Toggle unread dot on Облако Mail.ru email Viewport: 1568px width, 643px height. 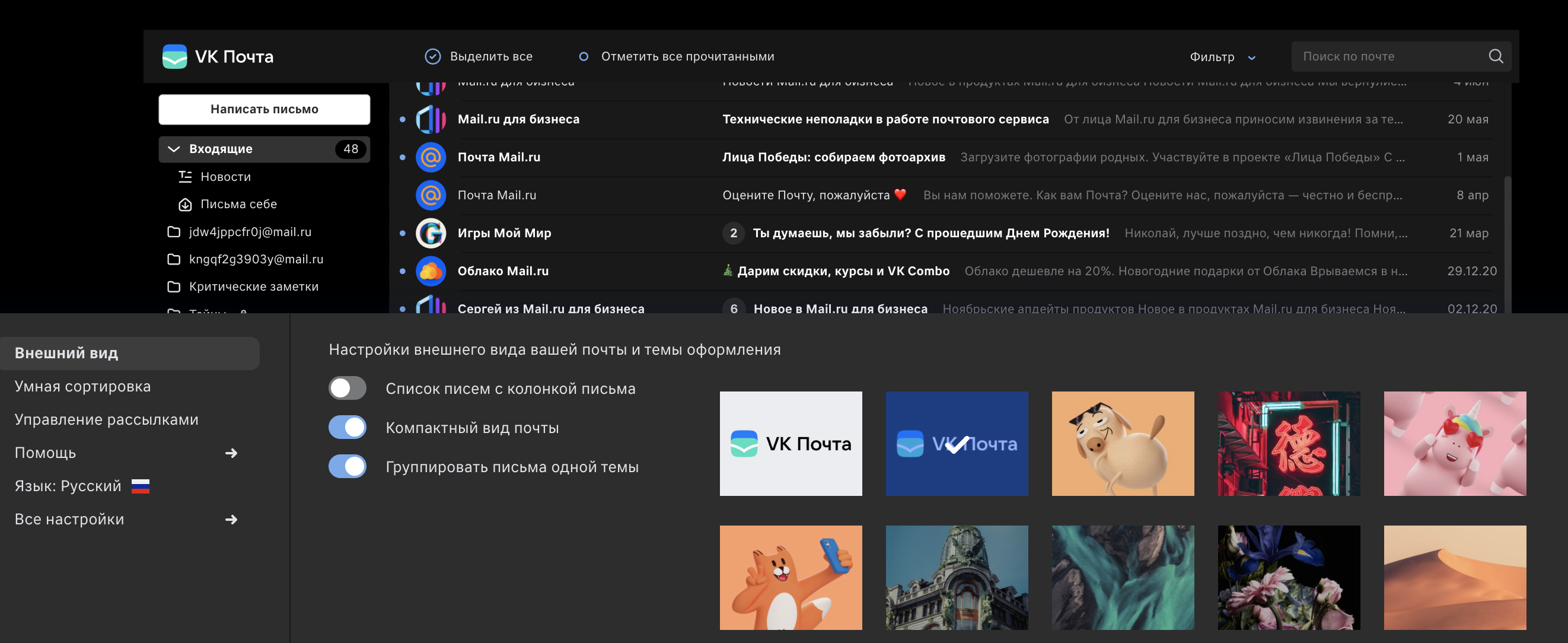[402, 271]
